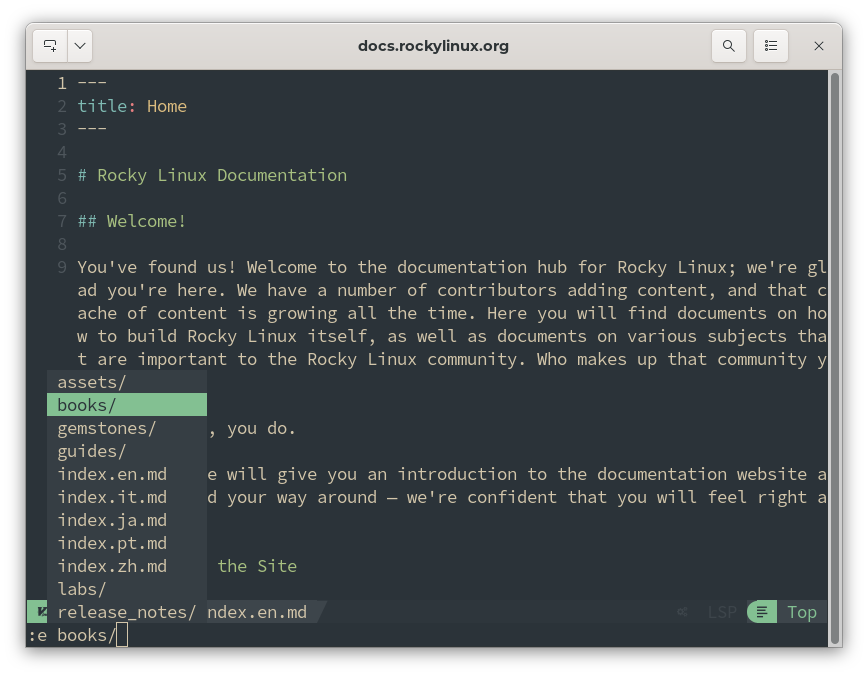Close the docs.rockylinux.org window
The image size is (868, 676).
click(x=819, y=46)
